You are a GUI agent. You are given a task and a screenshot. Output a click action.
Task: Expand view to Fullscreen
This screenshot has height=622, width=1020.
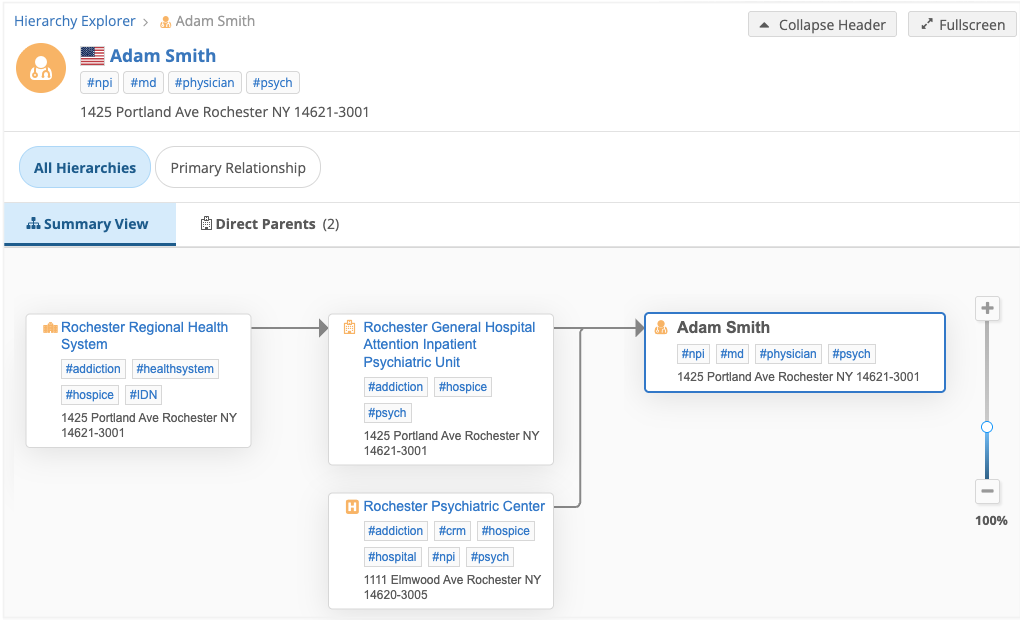click(962, 25)
